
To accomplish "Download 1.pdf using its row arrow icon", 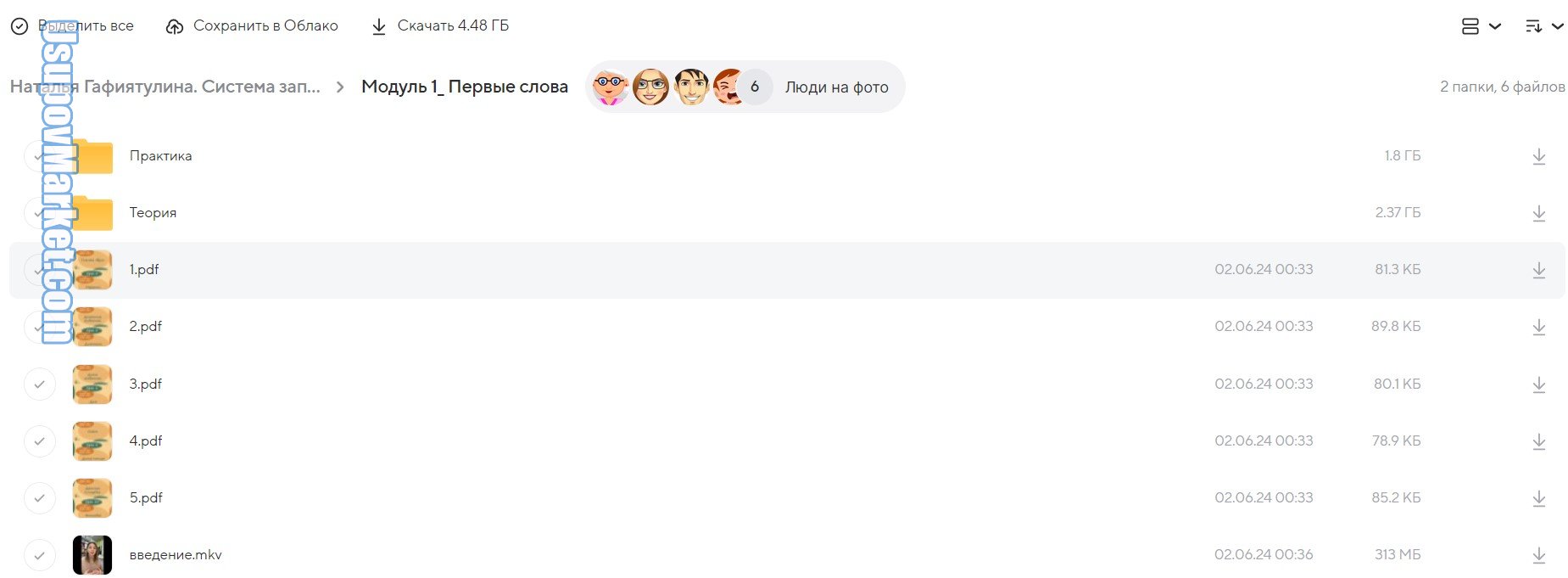I will pyautogui.click(x=1538, y=271).
